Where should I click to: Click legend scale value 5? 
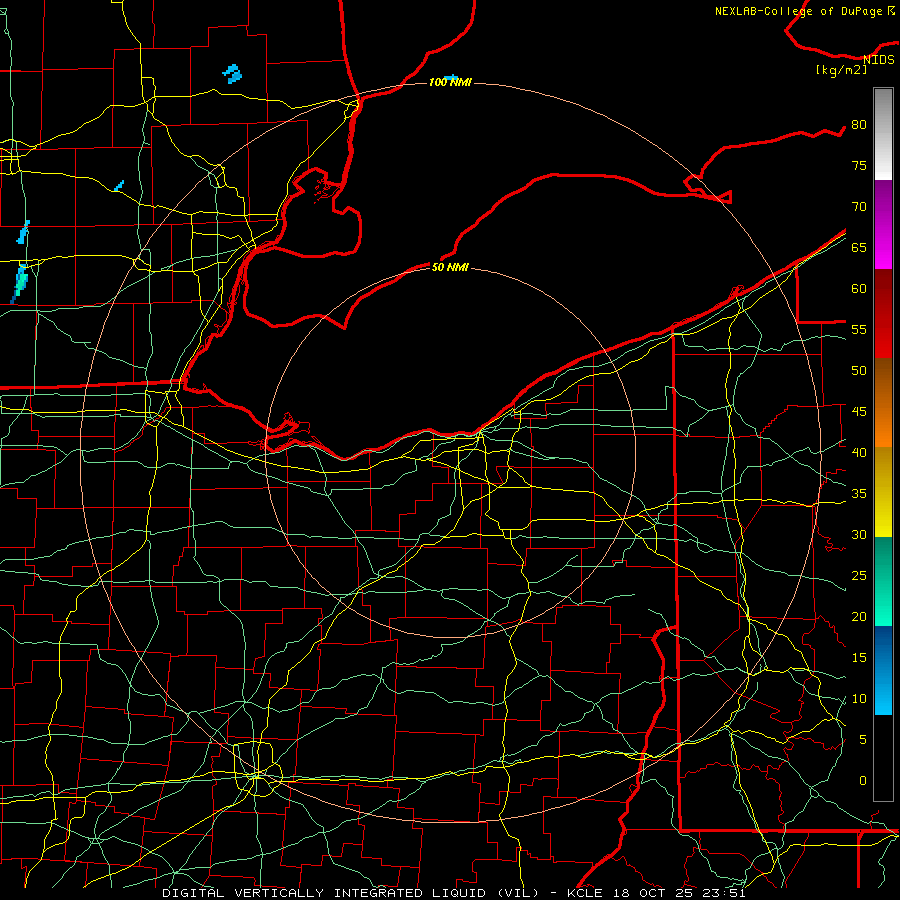(863, 739)
